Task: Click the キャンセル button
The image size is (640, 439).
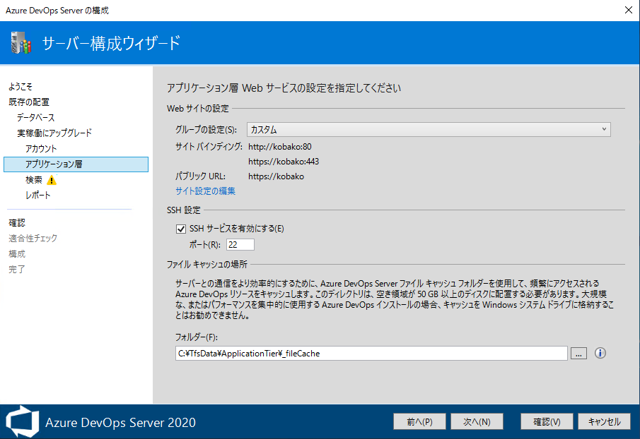Action: click(x=604, y=421)
